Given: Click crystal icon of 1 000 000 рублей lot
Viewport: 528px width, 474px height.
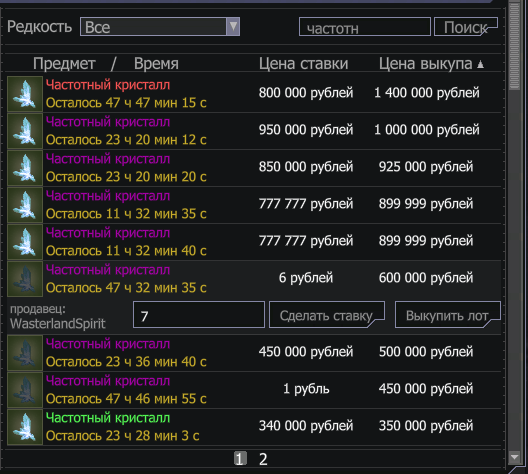Looking at the screenshot, I should (25, 131).
